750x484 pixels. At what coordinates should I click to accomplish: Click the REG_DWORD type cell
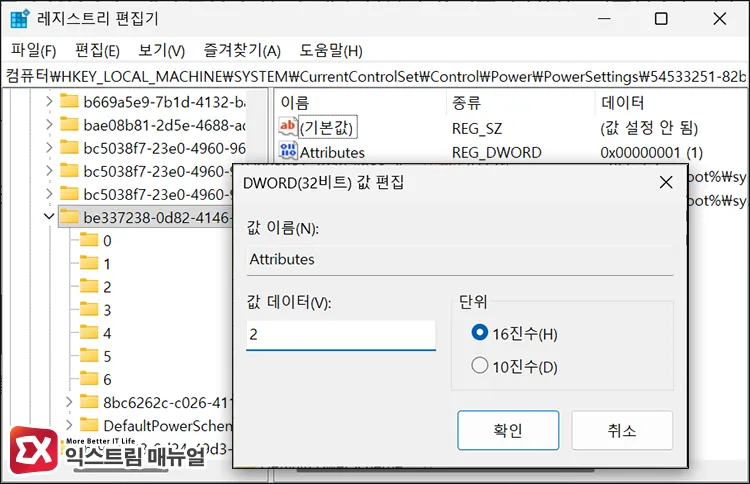pos(496,153)
